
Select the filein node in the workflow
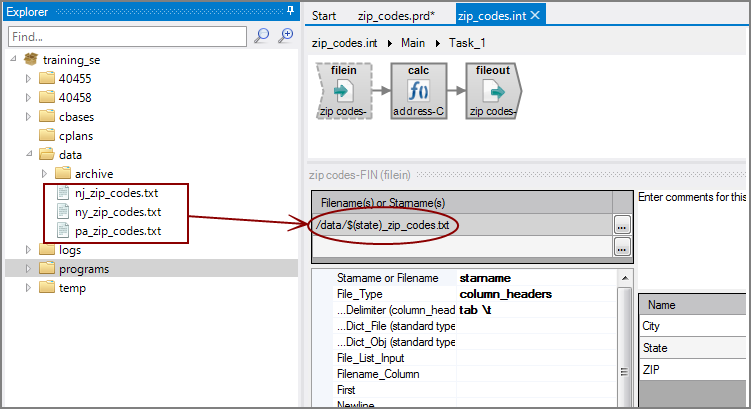click(x=344, y=91)
